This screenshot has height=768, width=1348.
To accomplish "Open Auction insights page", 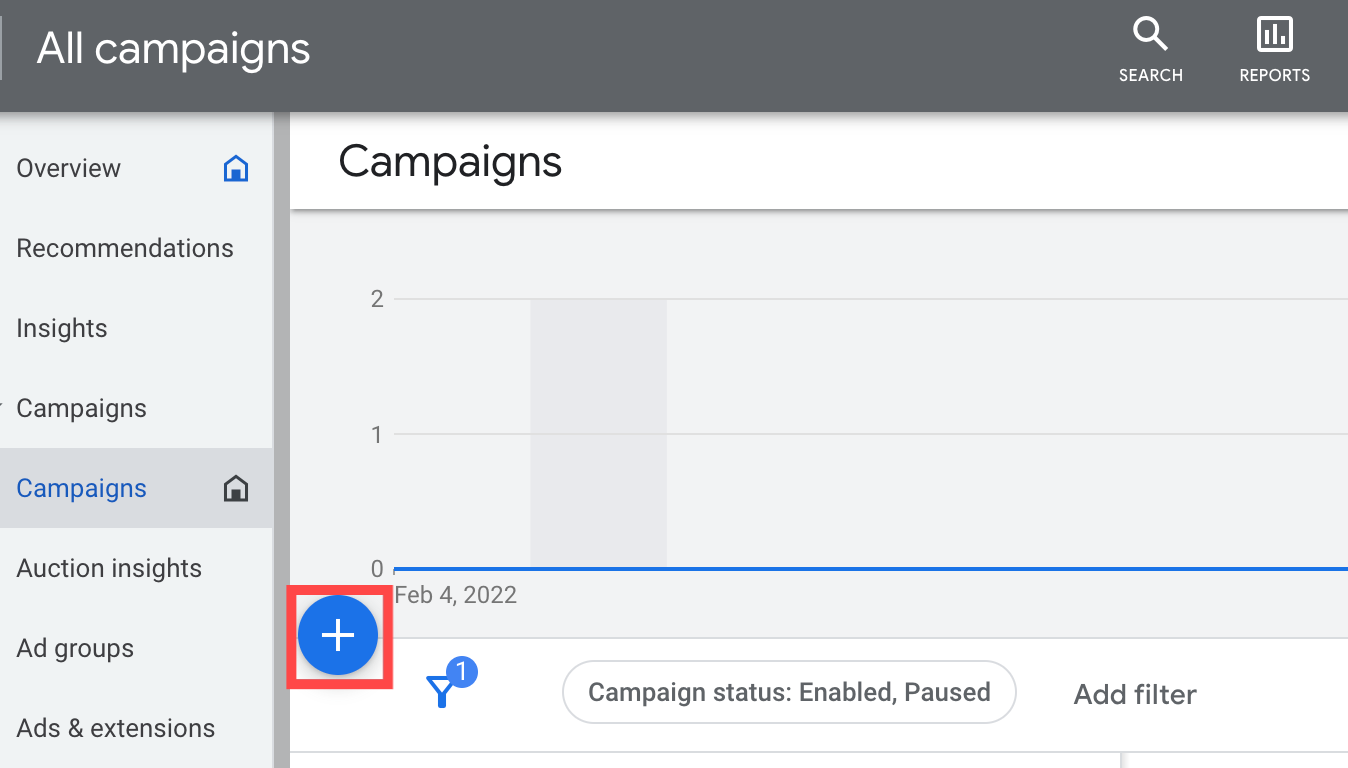I will [109, 568].
